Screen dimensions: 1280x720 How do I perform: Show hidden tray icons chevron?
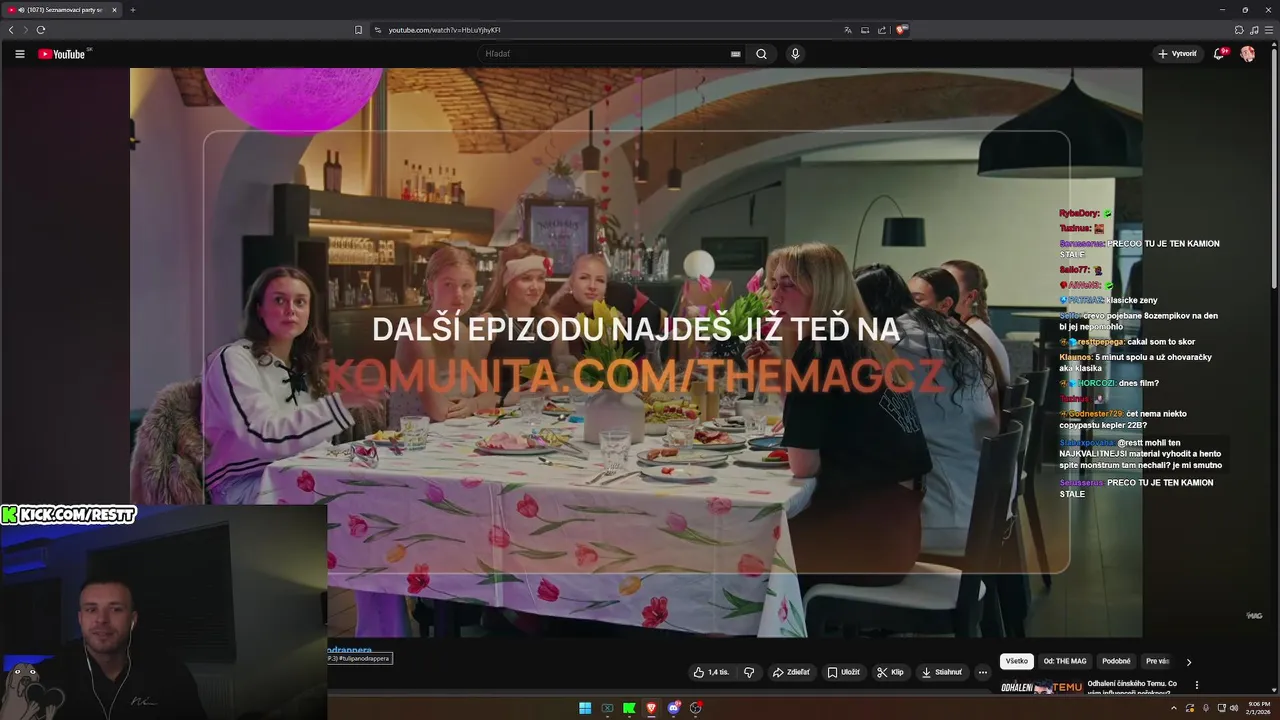(1174, 708)
